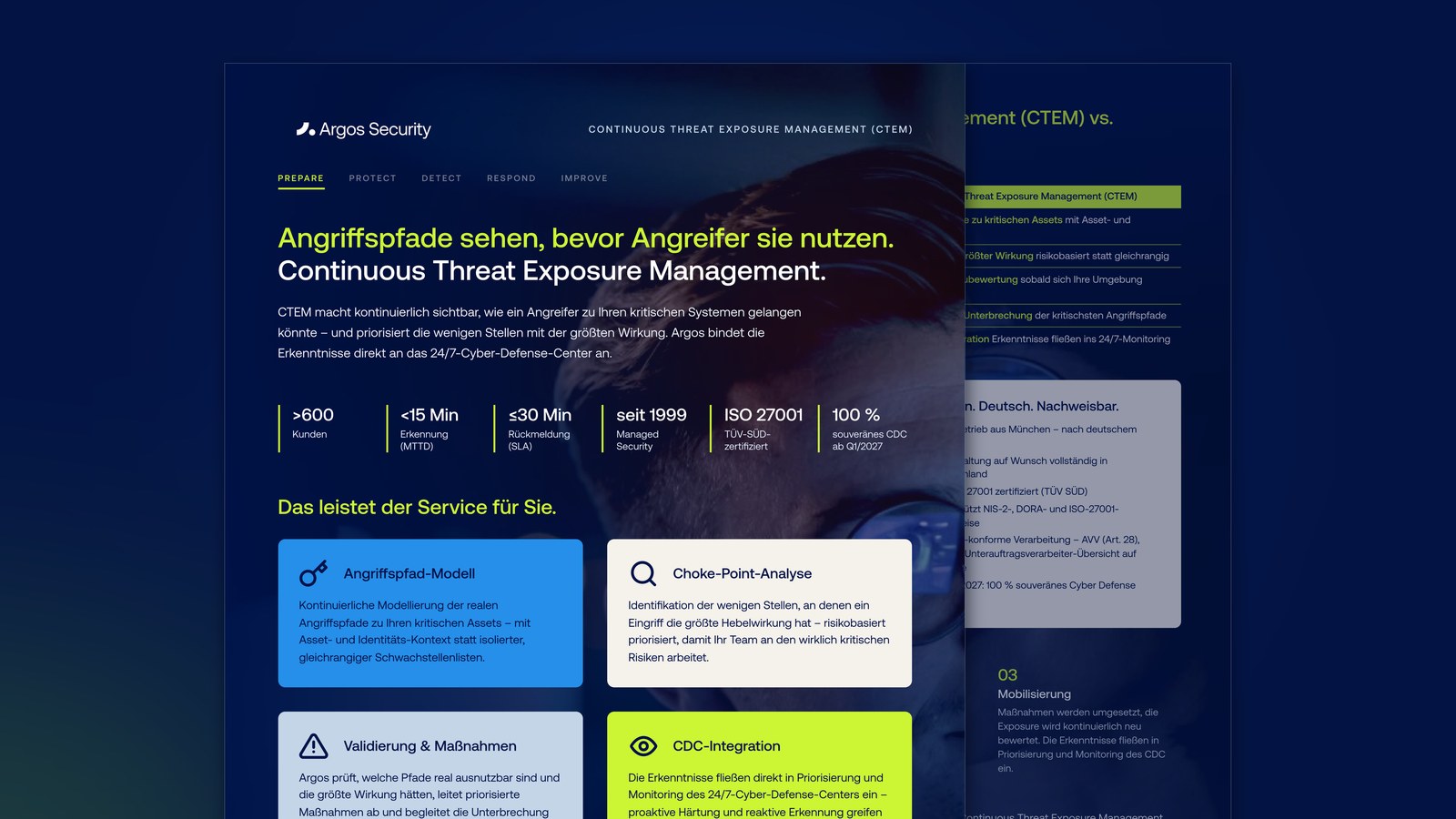
Task: Click the 'Kunden' label
Action: click(x=309, y=435)
